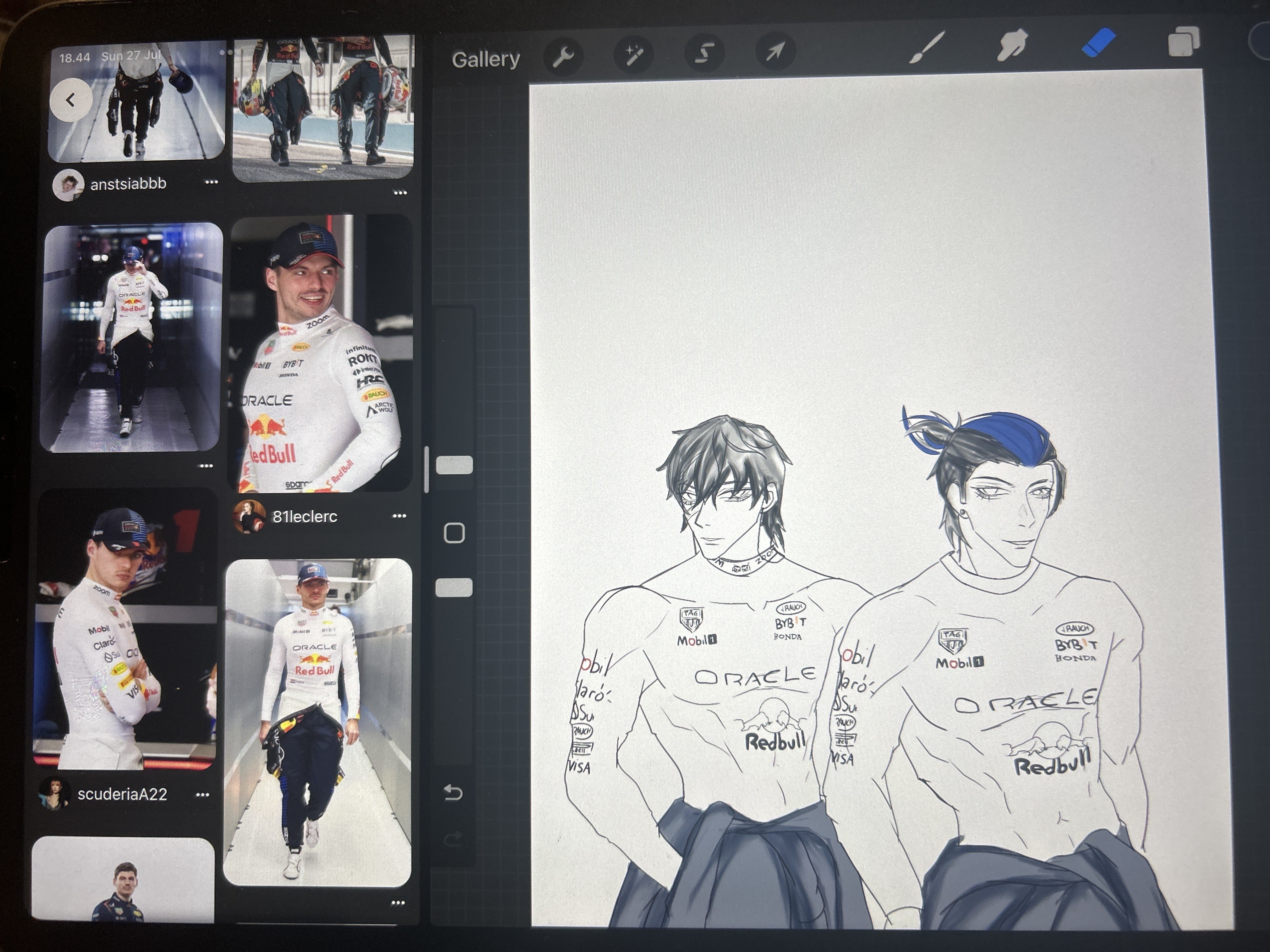Adjust the brush size slider handle
Viewport: 1270px width, 952px height.
click(454, 465)
